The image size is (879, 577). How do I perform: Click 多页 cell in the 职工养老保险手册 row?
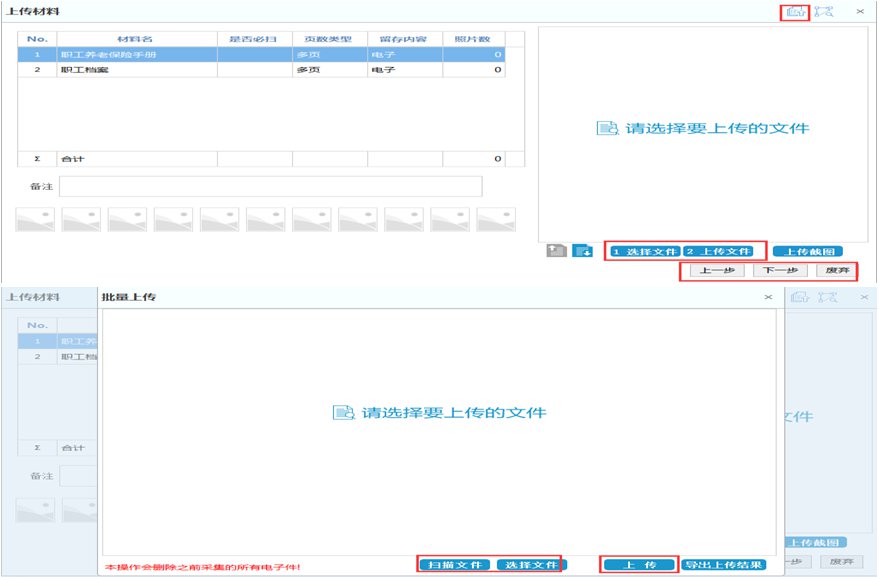click(x=330, y=54)
